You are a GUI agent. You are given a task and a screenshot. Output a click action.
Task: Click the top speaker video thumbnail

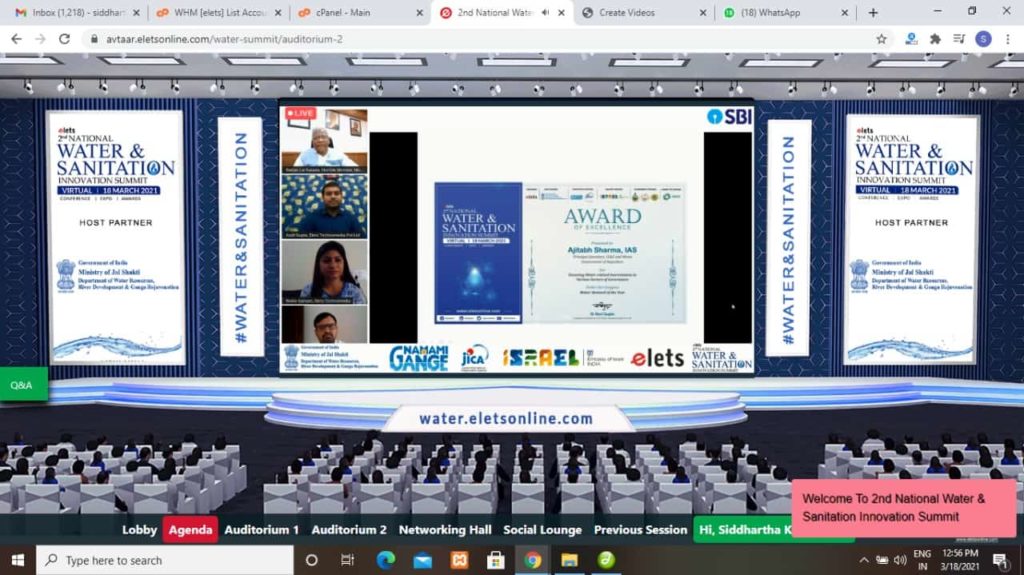(324, 140)
